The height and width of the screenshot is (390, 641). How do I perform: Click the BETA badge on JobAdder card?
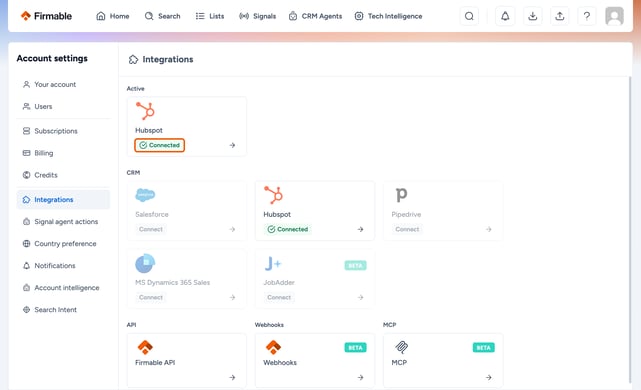point(355,266)
